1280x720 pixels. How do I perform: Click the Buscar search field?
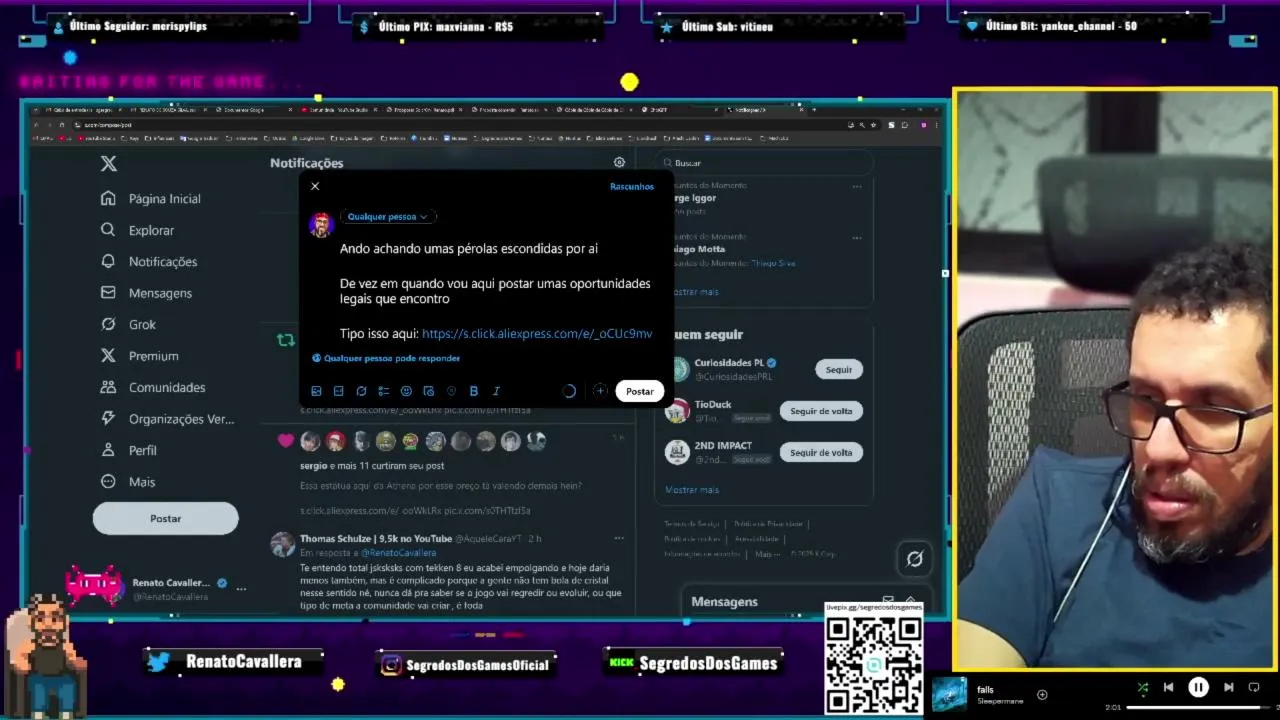point(764,163)
